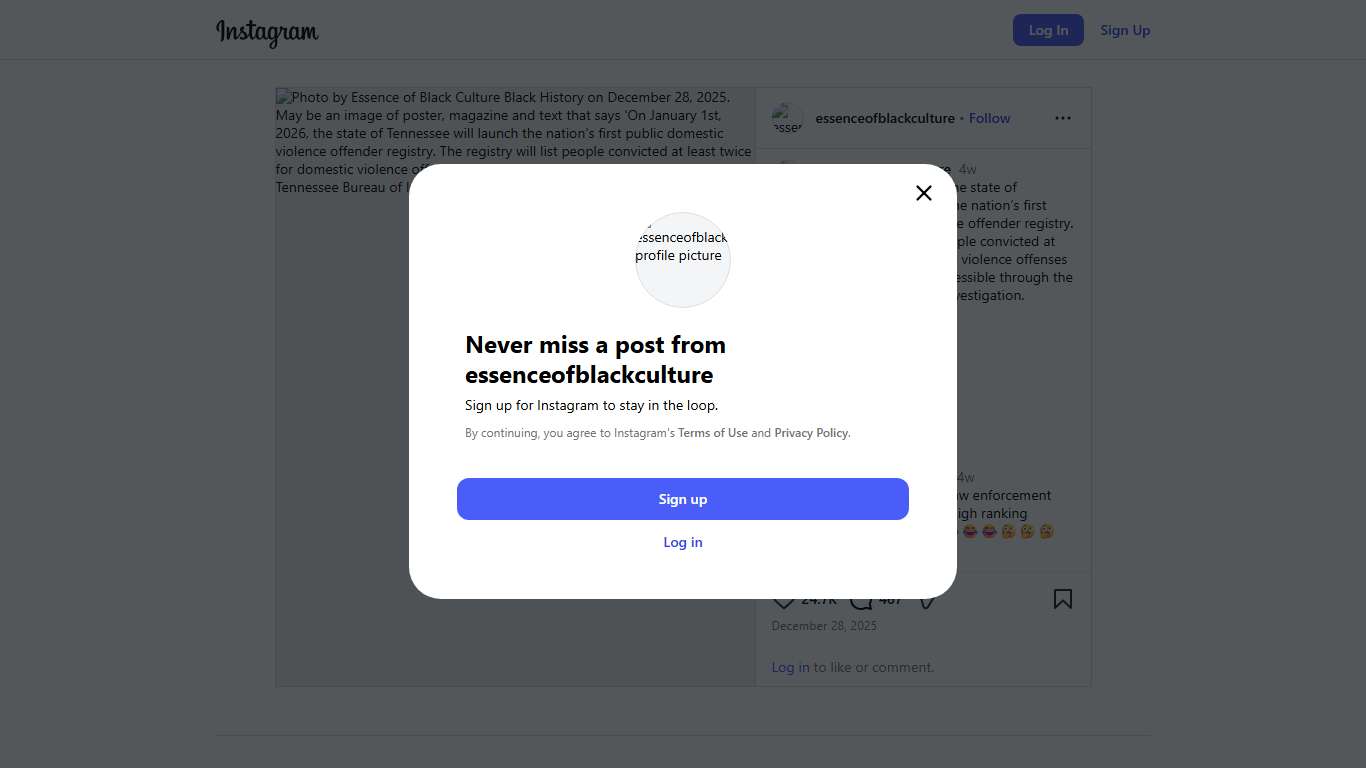Click the small avatar in the post header
Image resolution: width=1366 pixels, height=768 pixels.
point(787,118)
